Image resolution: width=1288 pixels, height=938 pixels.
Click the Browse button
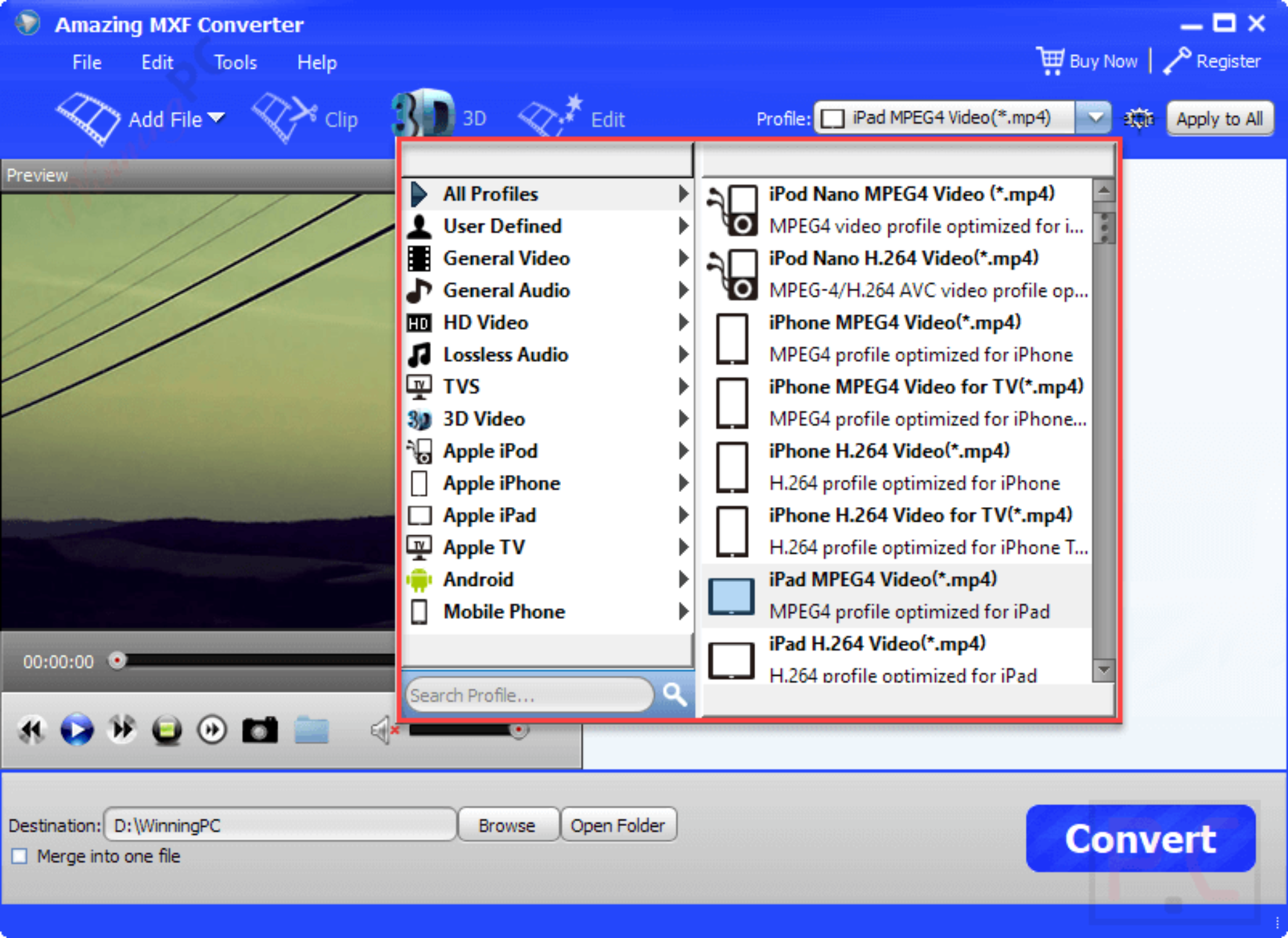(x=508, y=825)
